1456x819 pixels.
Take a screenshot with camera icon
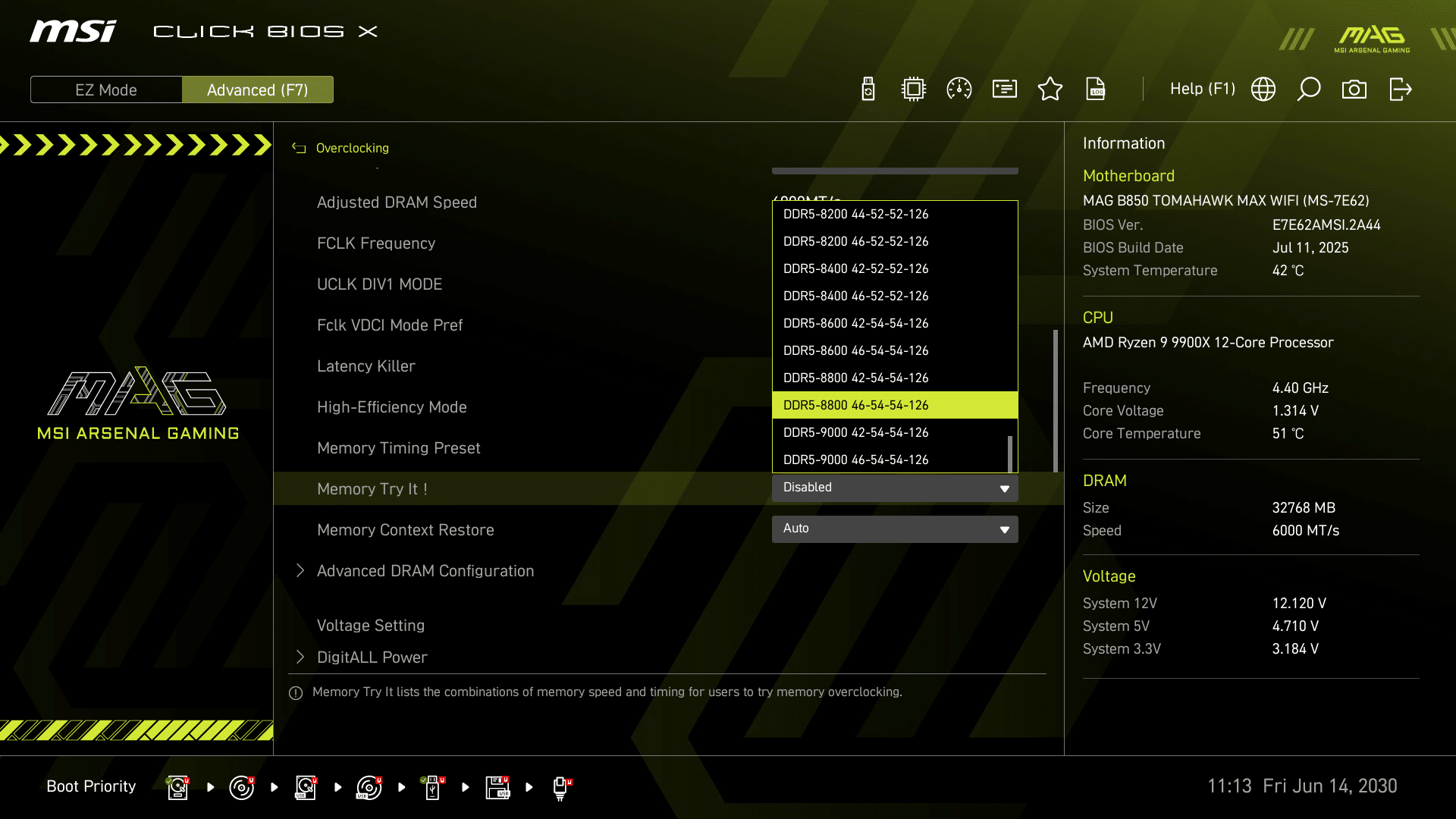1354,89
